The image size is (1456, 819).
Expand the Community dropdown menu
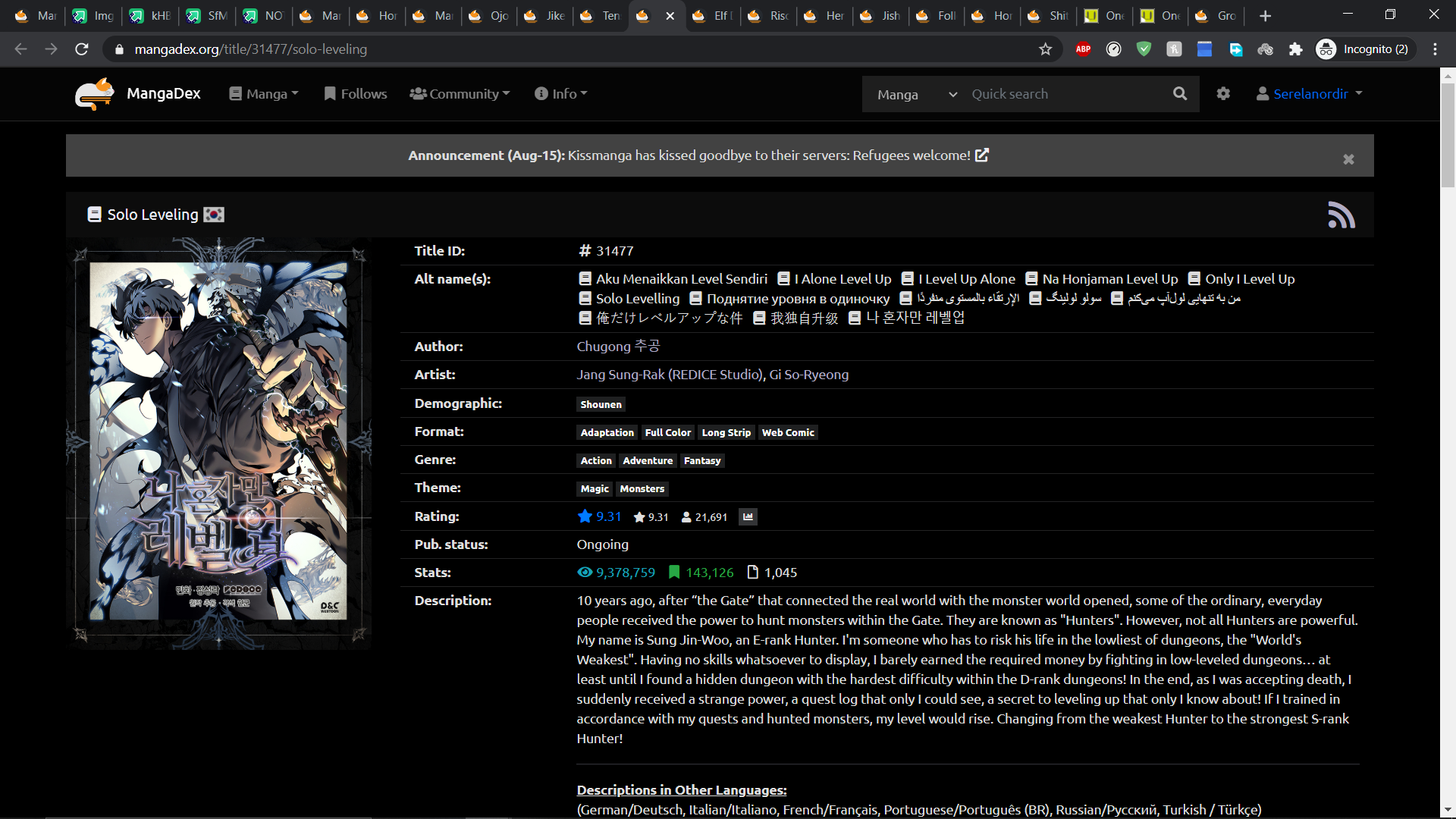point(460,94)
